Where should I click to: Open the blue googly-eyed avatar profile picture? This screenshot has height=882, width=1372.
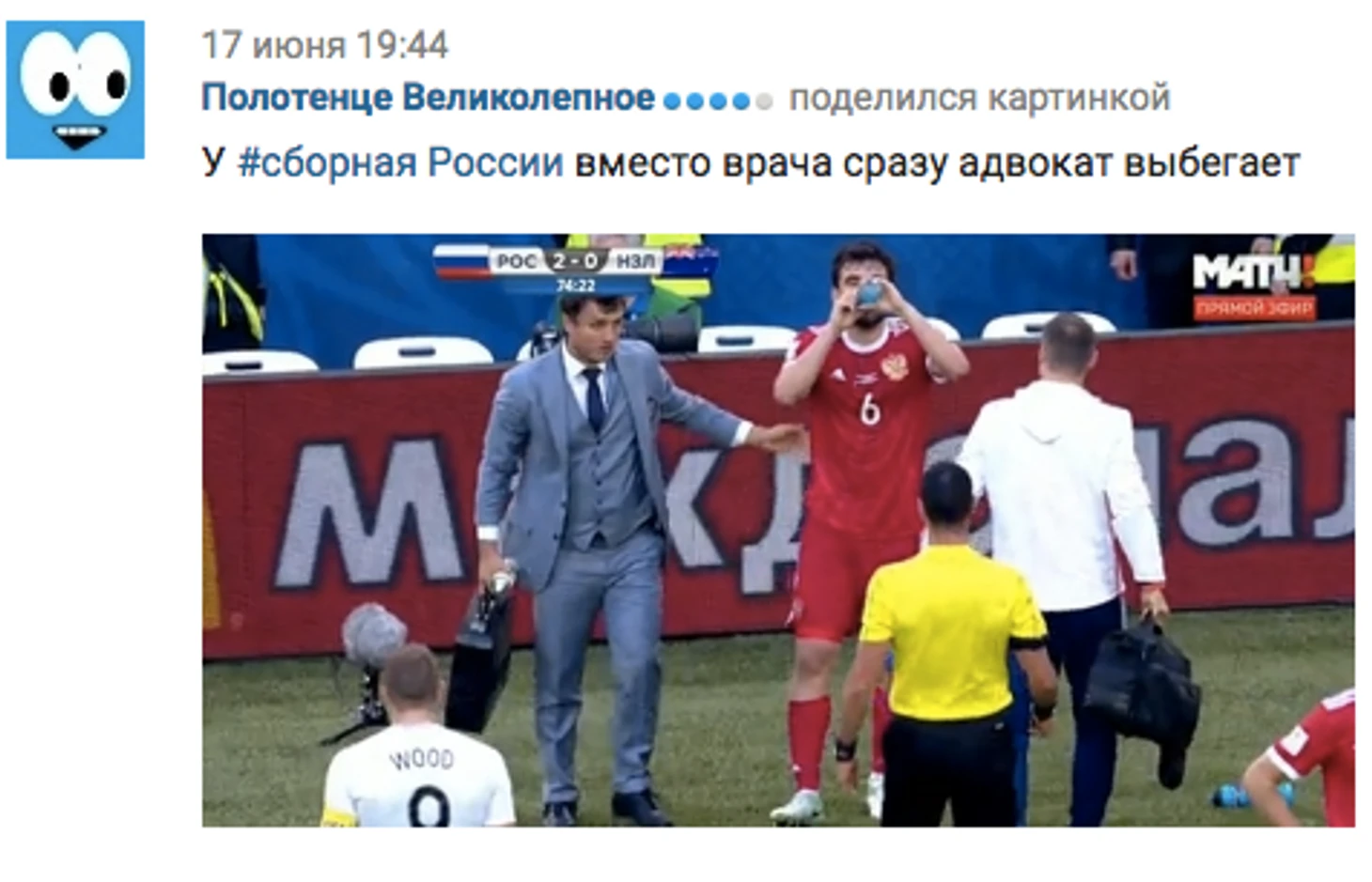click(75, 89)
